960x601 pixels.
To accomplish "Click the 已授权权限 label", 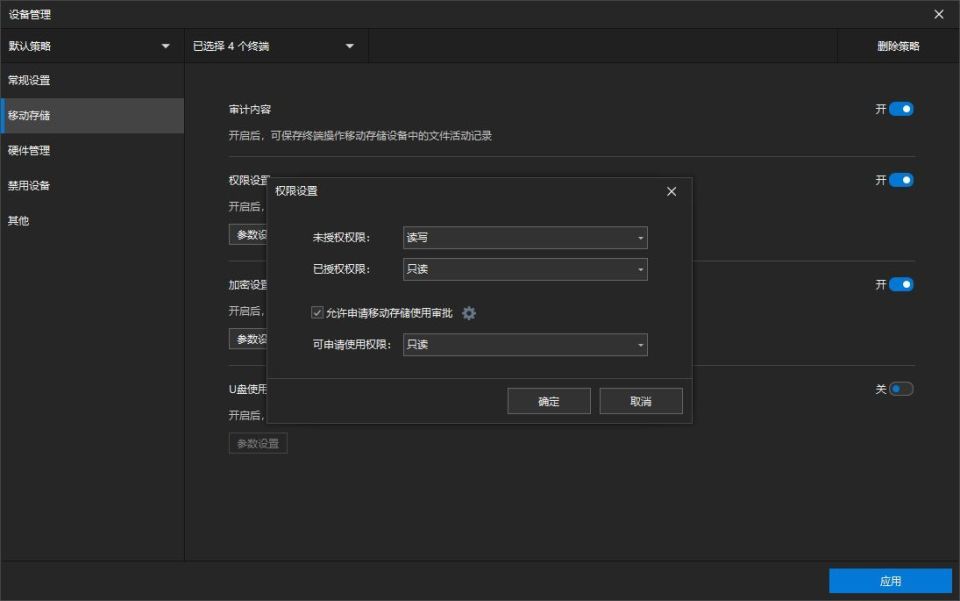I will pos(341,269).
